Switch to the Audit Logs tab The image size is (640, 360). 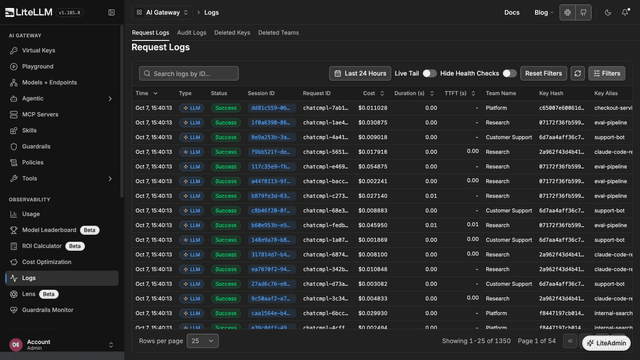[x=191, y=33]
